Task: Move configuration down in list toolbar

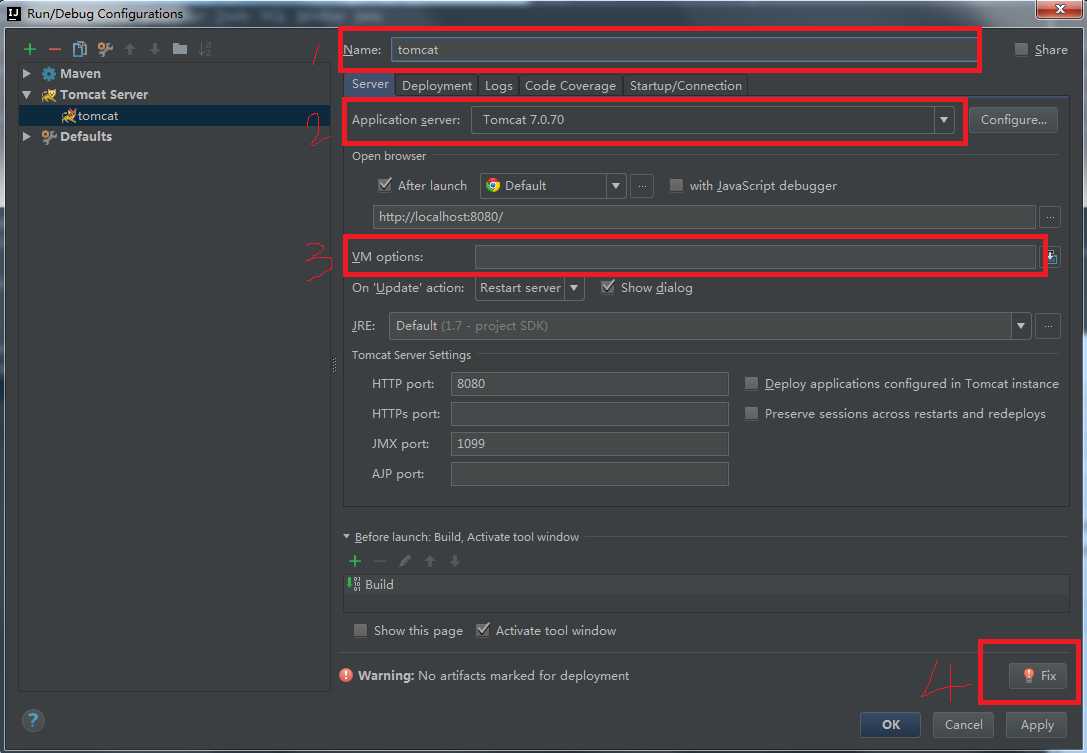Action: 155,49
